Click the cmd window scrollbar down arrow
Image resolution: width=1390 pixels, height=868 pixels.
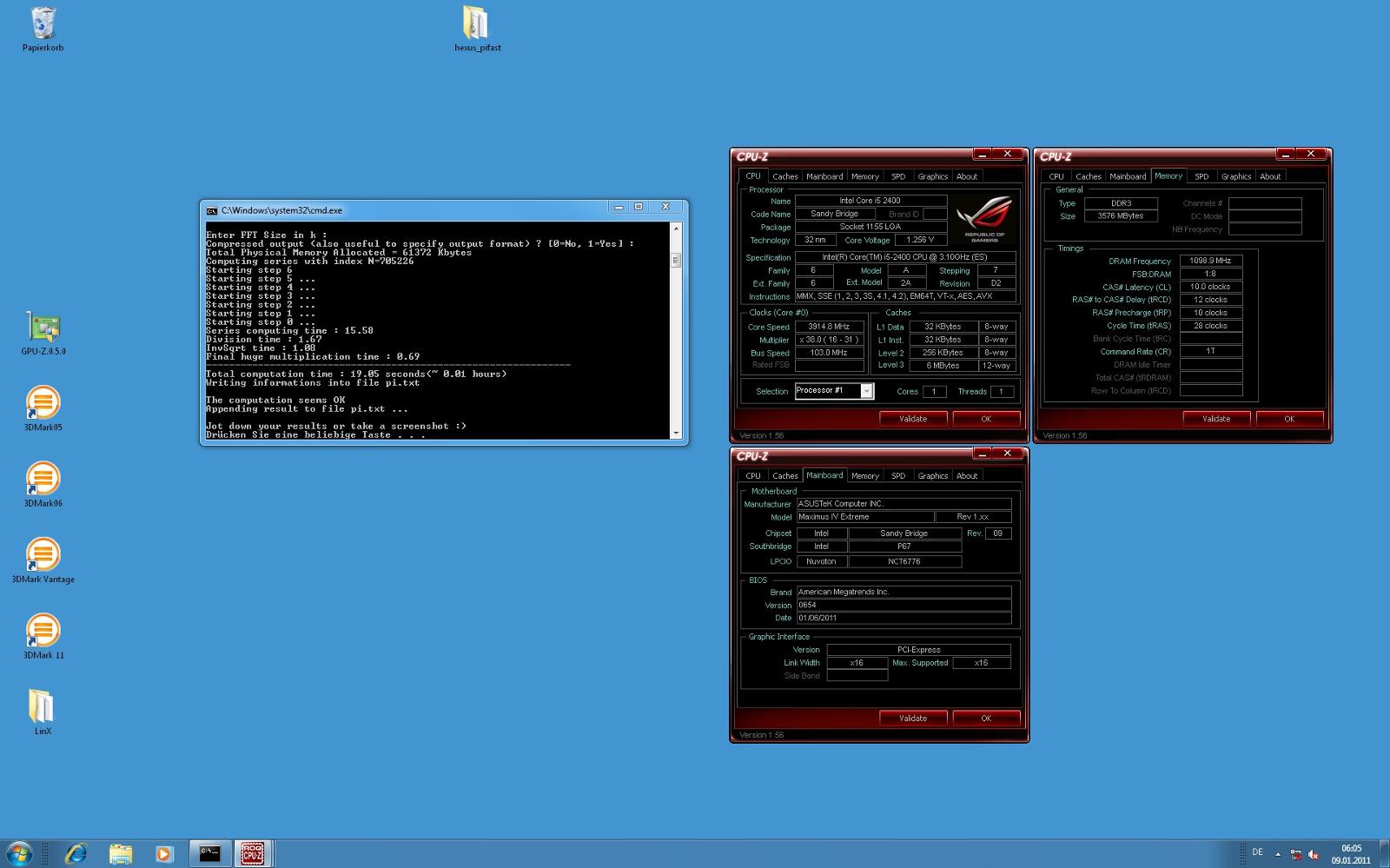tap(676, 433)
